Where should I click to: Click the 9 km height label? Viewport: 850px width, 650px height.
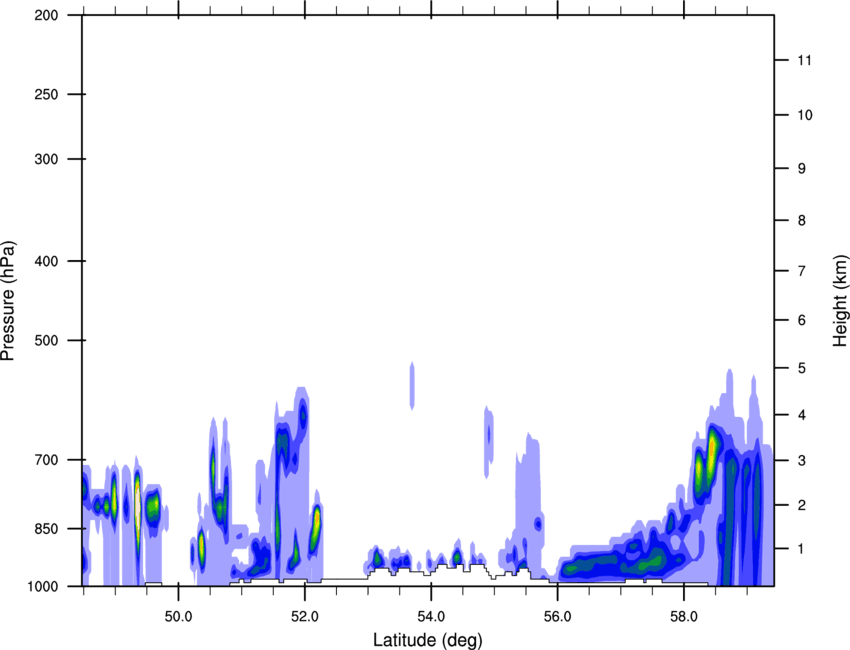[x=802, y=169]
